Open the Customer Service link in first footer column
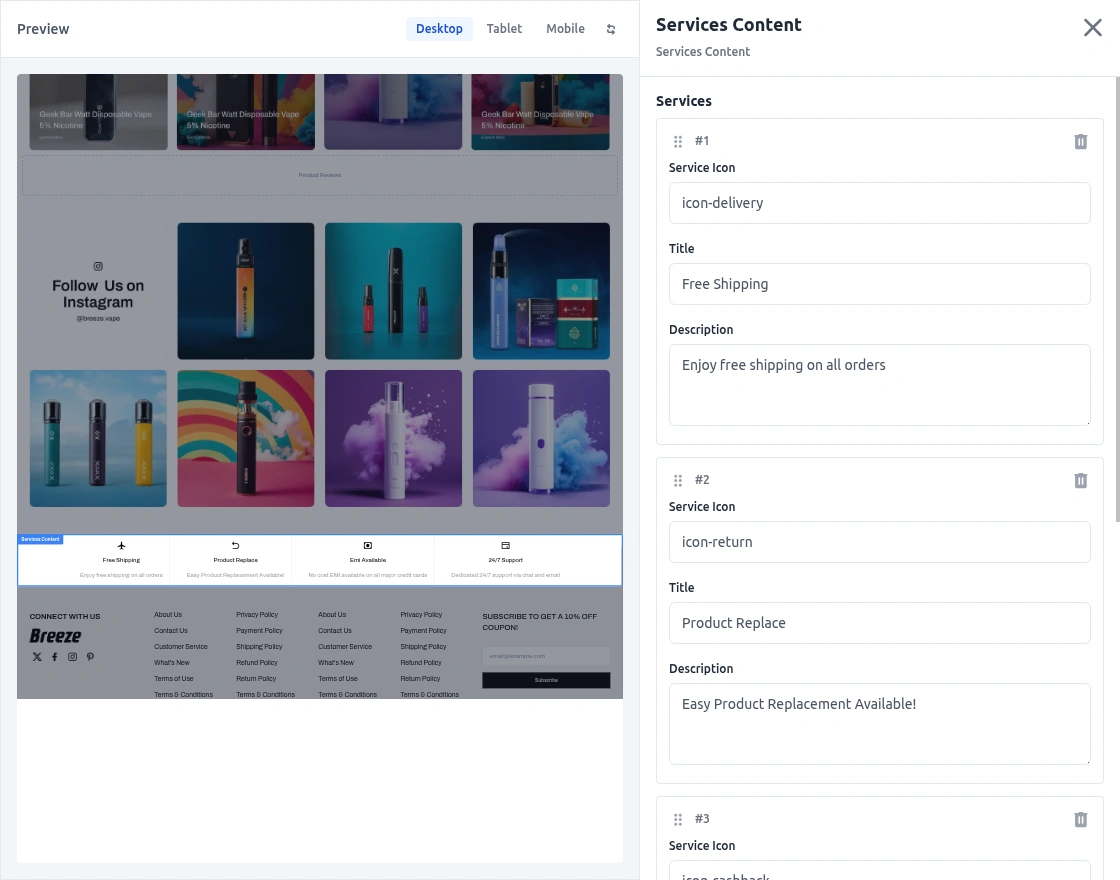Screen dimensions: 1120x880 (181, 646)
